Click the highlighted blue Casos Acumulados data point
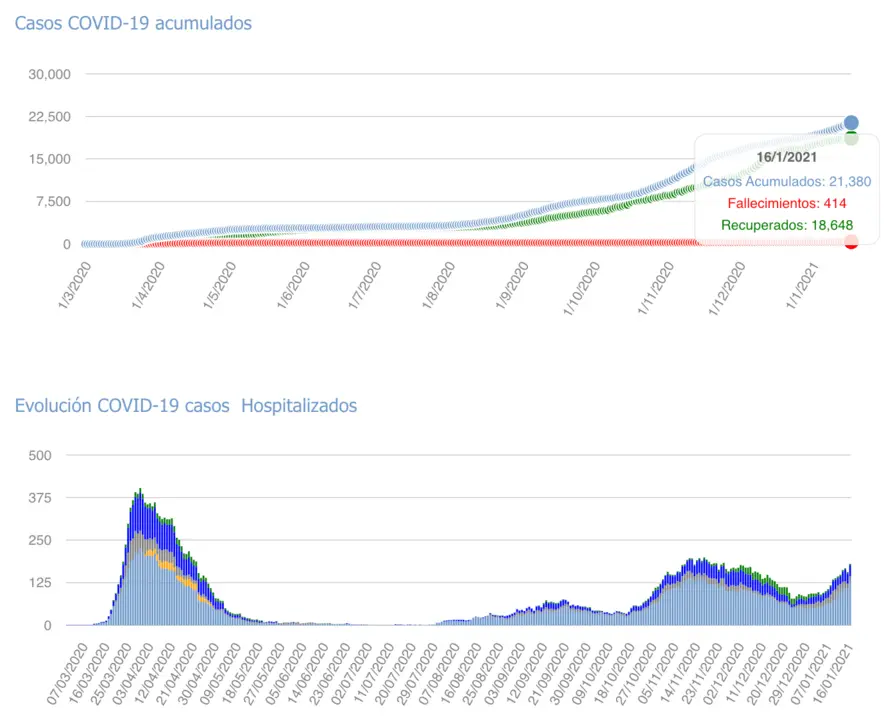 [x=851, y=123]
